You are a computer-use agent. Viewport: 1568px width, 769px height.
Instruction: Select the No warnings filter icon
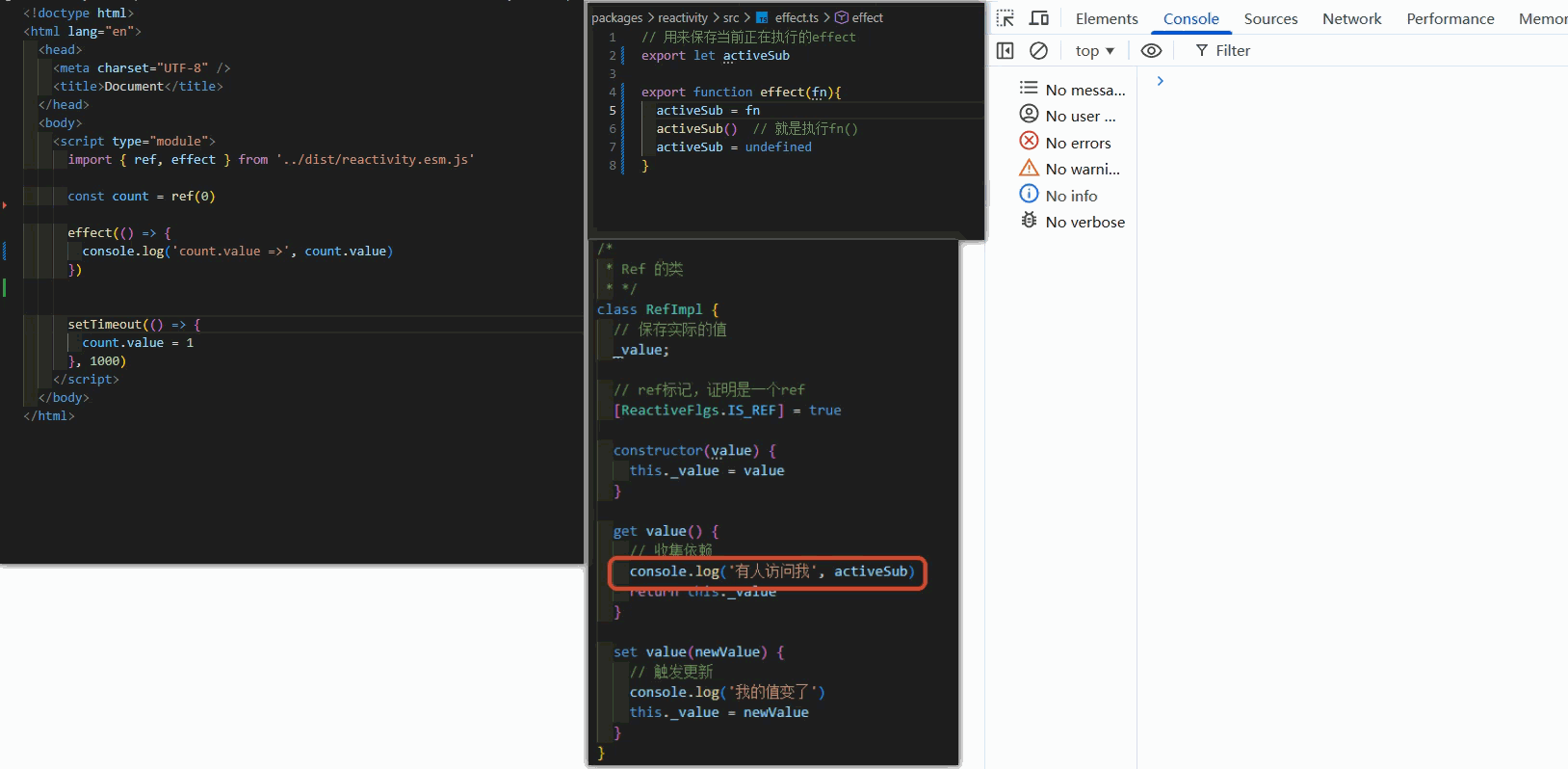(1029, 168)
